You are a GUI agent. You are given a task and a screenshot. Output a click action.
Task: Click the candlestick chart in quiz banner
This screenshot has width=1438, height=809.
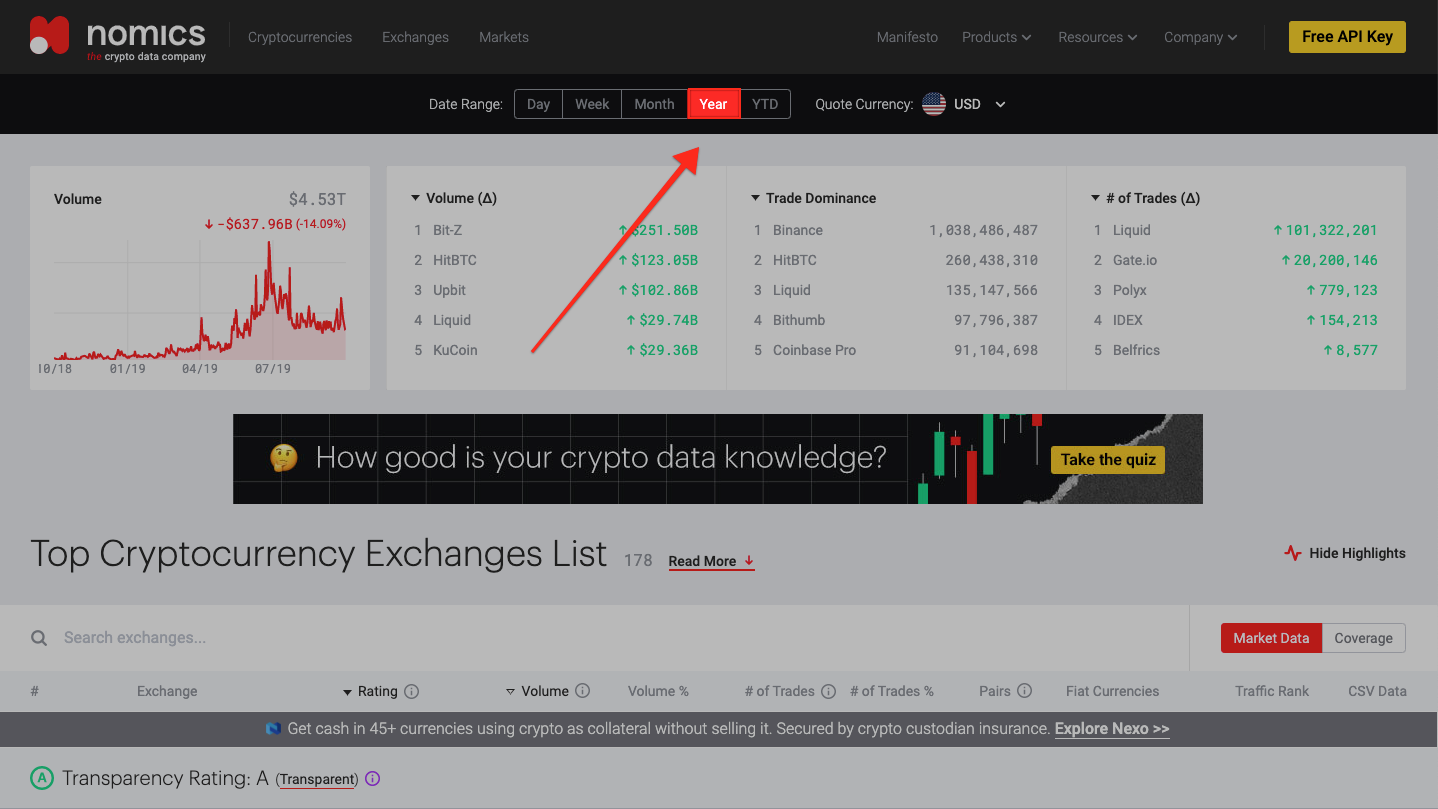pyautogui.click(x=980, y=459)
